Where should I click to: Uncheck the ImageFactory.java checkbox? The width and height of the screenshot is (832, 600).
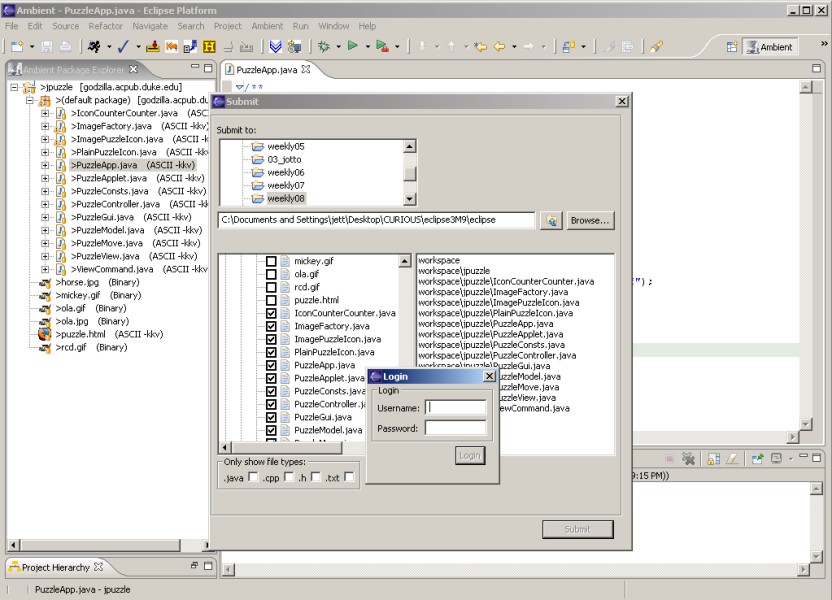(x=271, y=326)
